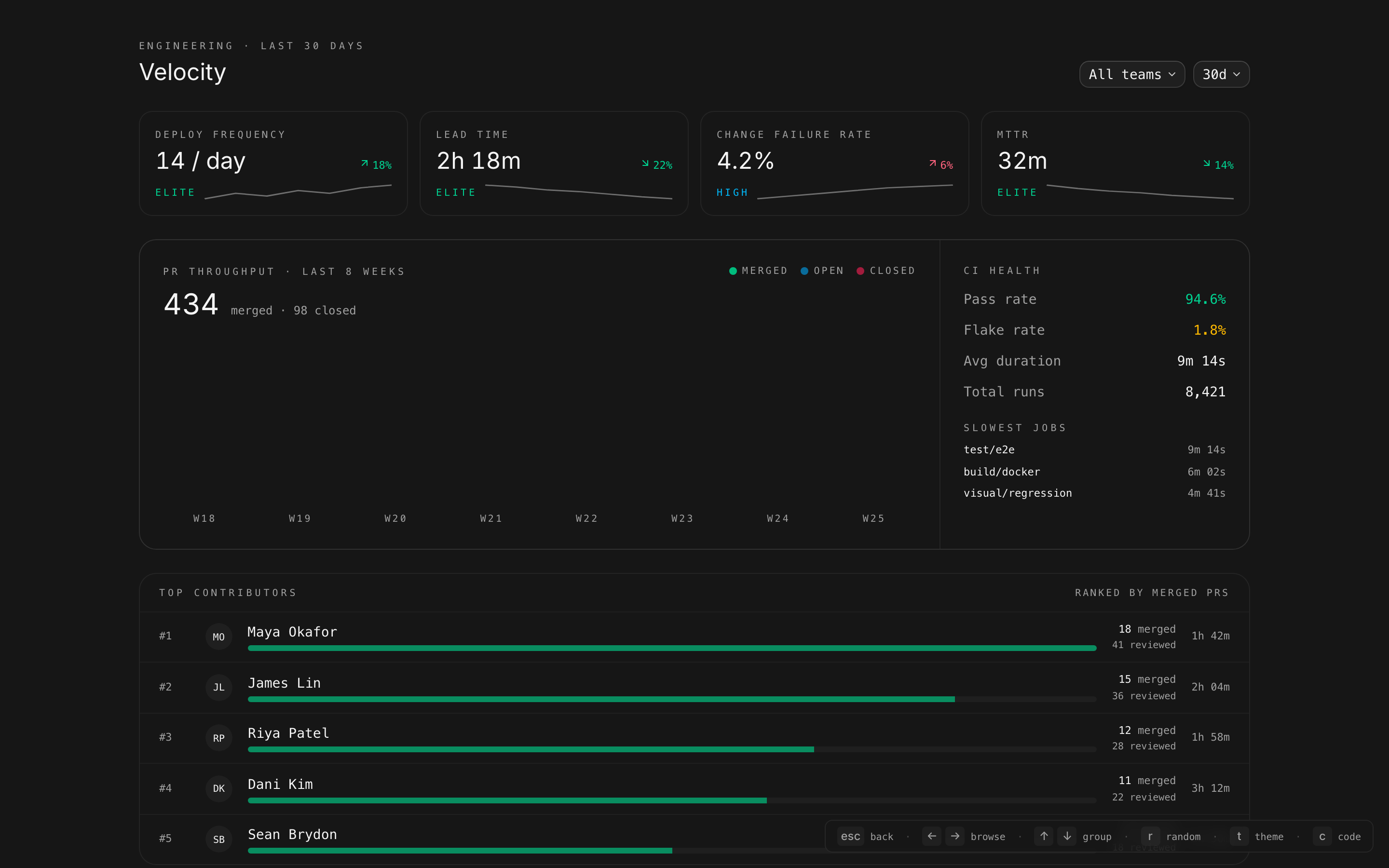Click Riya Patel's RP avatar
The height and width of the screenshot is (868, 1389).
click(218, 738)
